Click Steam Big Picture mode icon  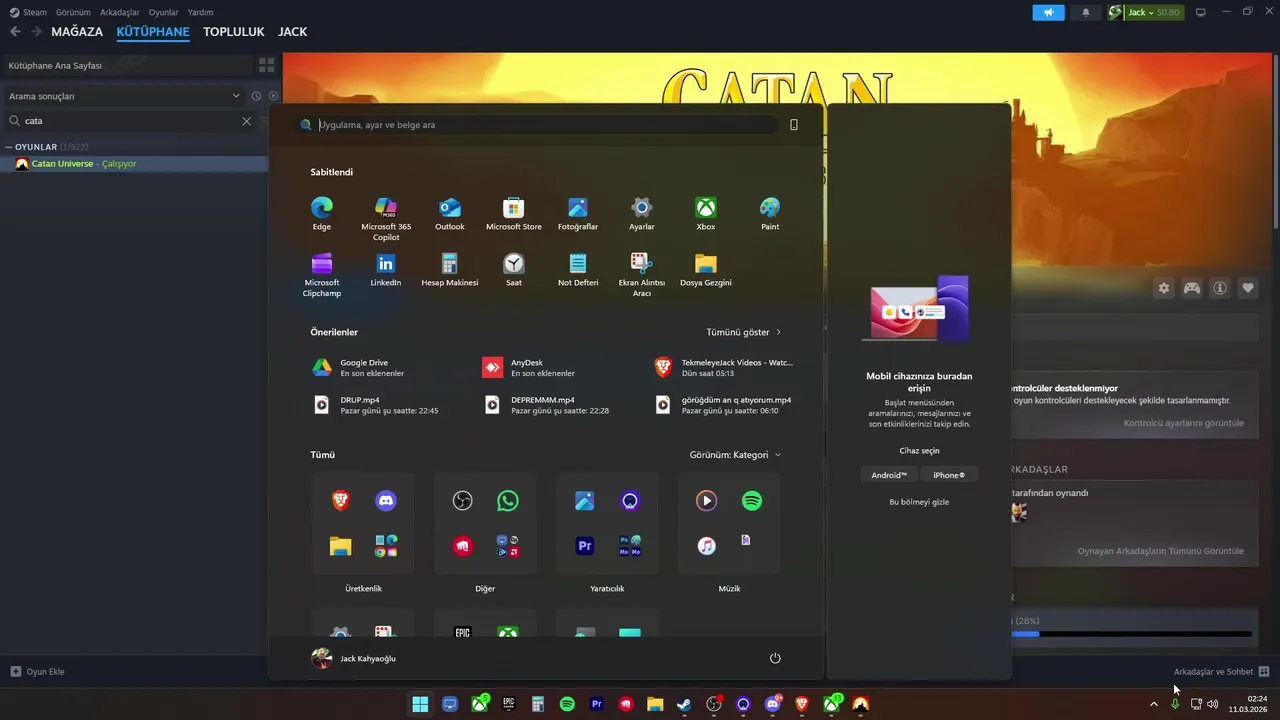point(1201,12)
